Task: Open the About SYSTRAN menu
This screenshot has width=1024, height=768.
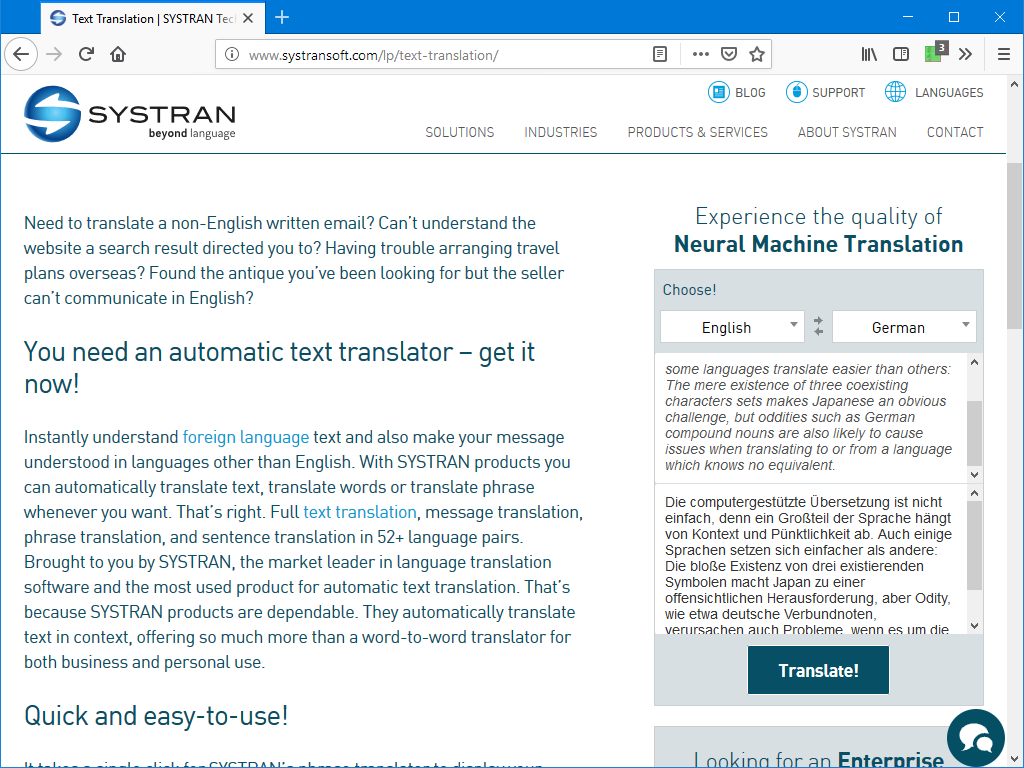Action: [x=847, y=132]
